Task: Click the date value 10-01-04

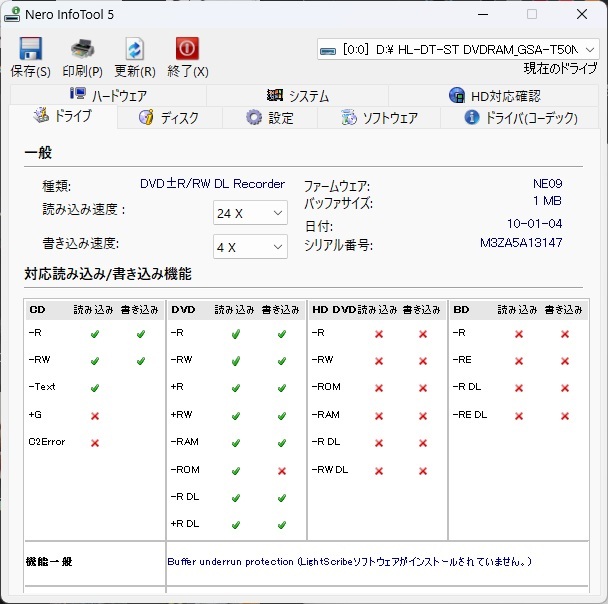Action: click(x=535, y=224)
